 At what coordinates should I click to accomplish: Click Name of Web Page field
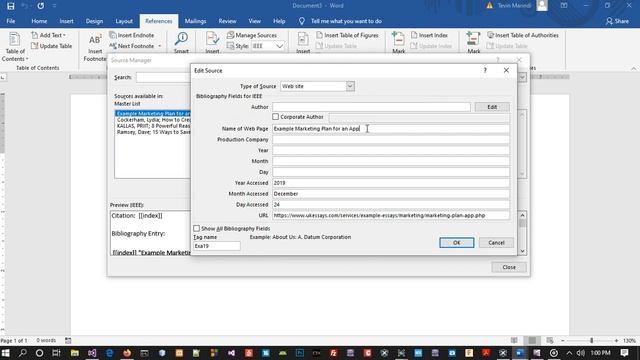tap(391, 129)
